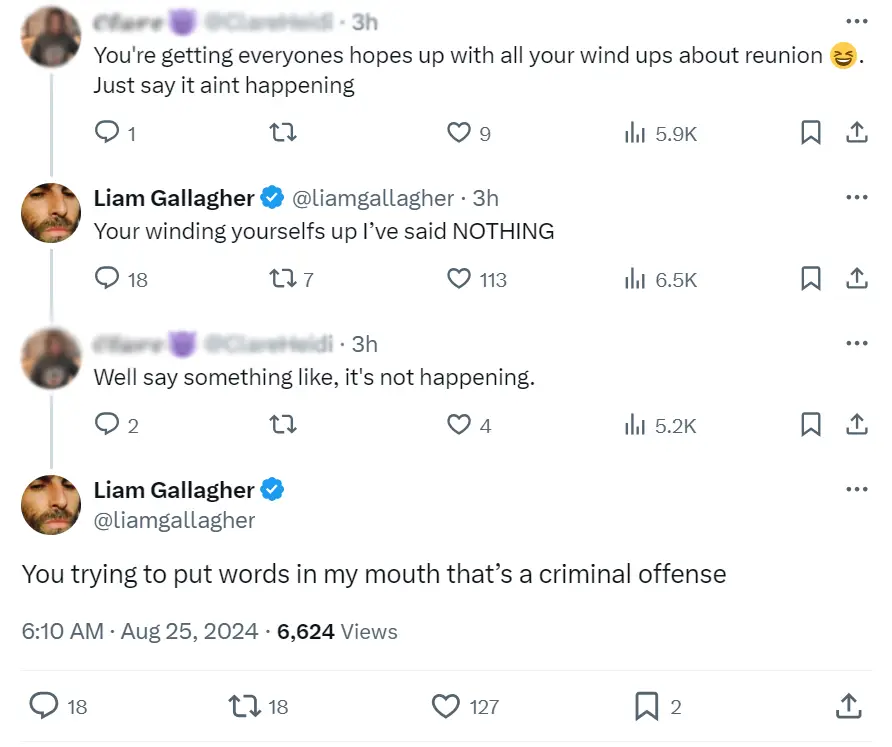892x747 pixels.
Task: Open replies on the bottom tweet
Action: click(x=44, y=706)
